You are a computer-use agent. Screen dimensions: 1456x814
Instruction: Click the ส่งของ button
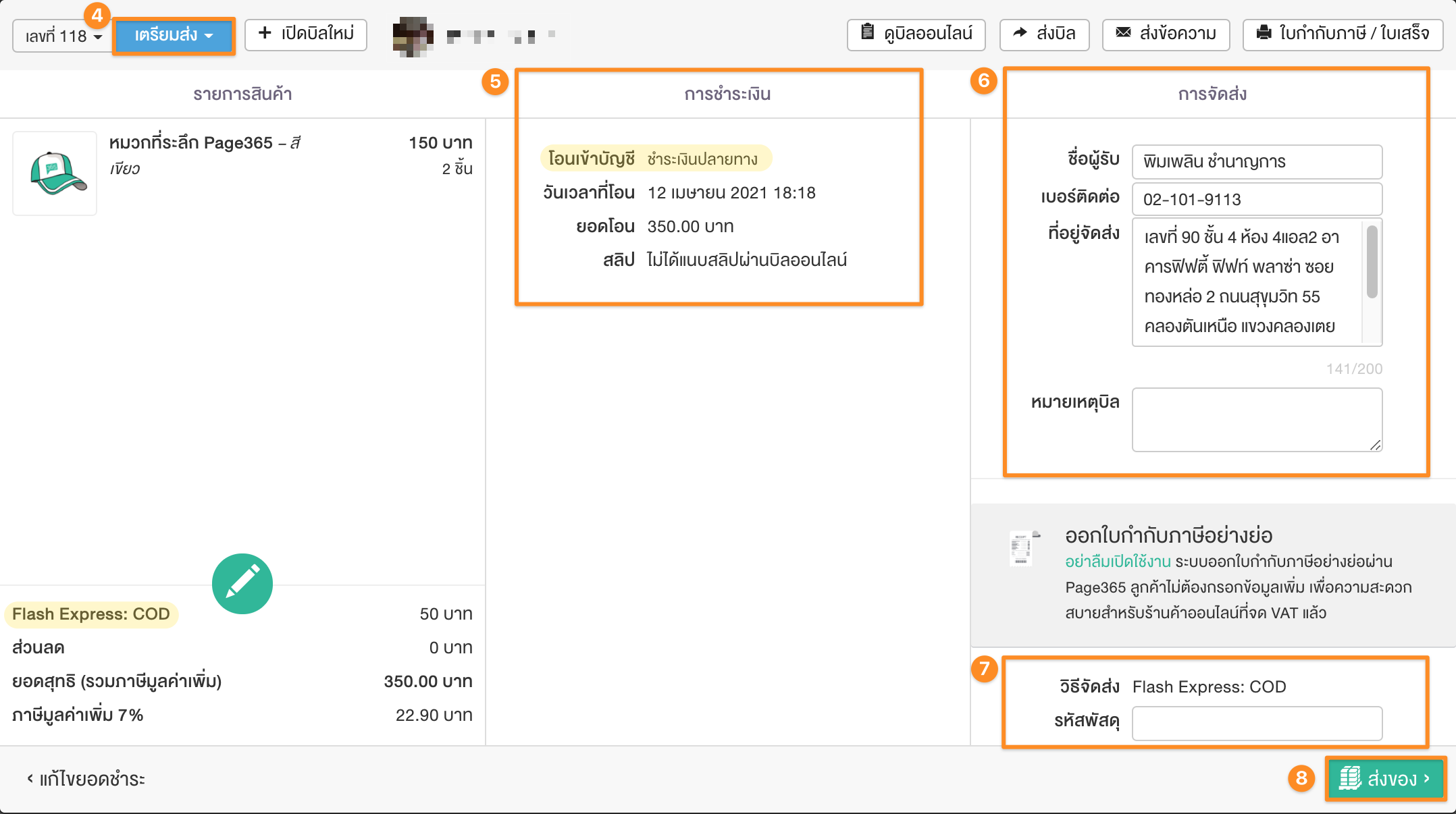coord(1384,779)
